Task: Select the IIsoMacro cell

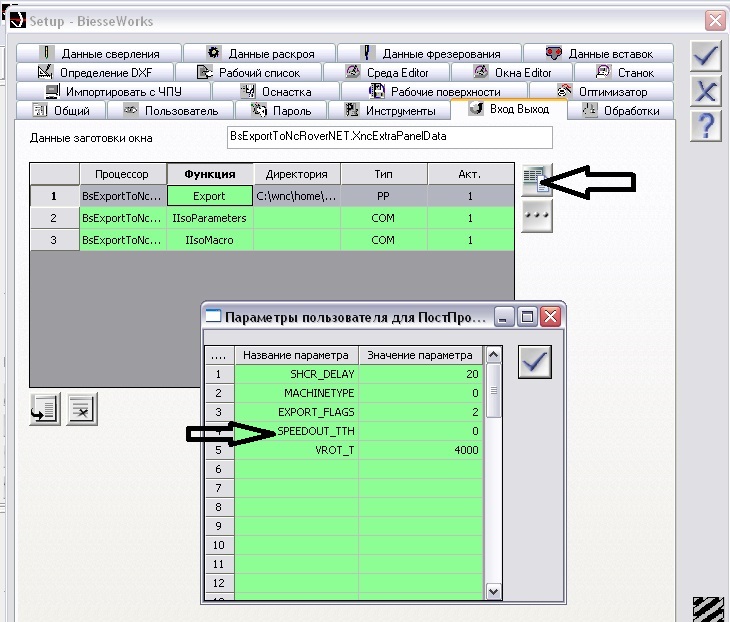Action: (210, 240)
